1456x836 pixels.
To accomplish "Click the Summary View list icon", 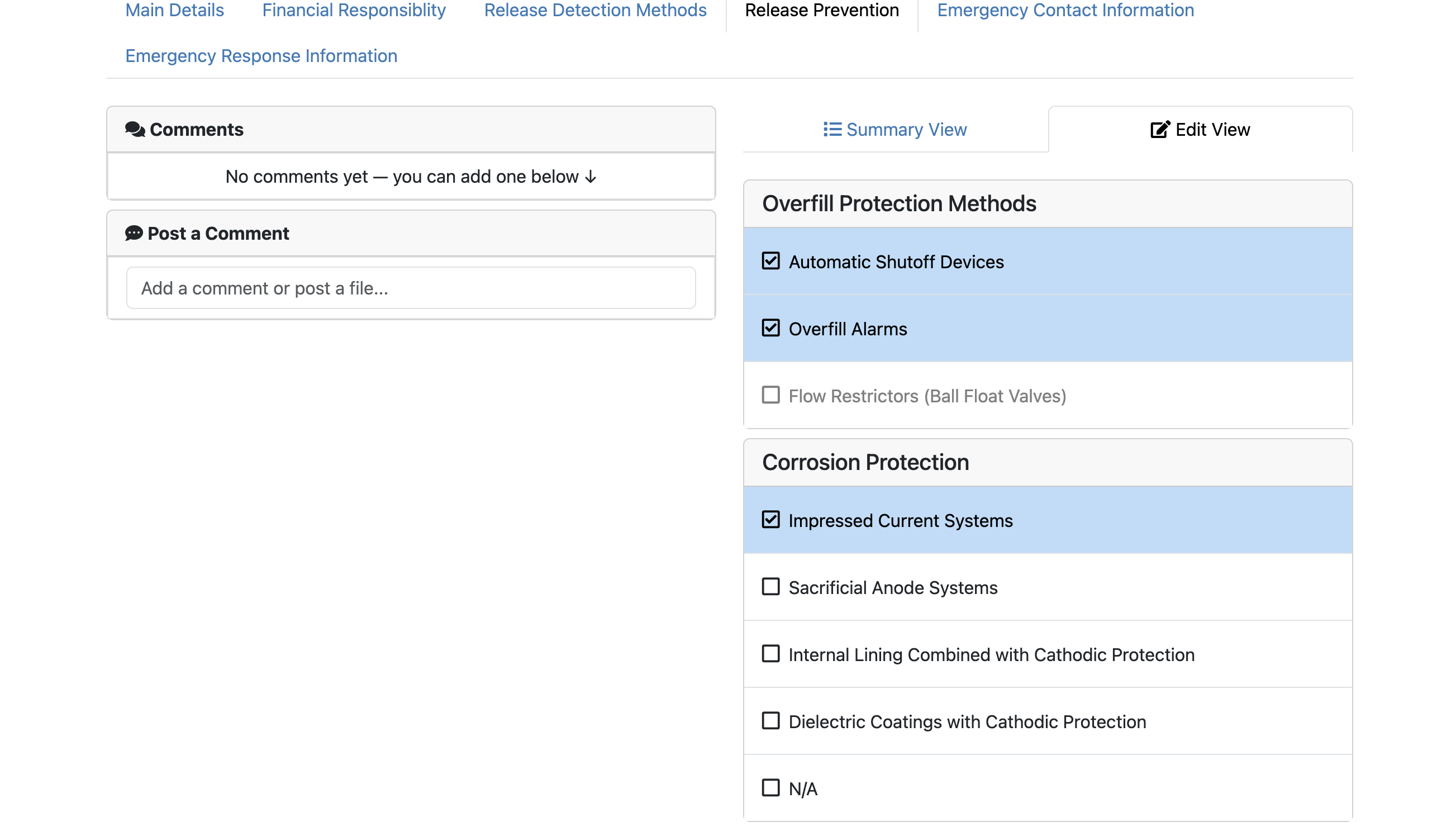I will [832, 129].
